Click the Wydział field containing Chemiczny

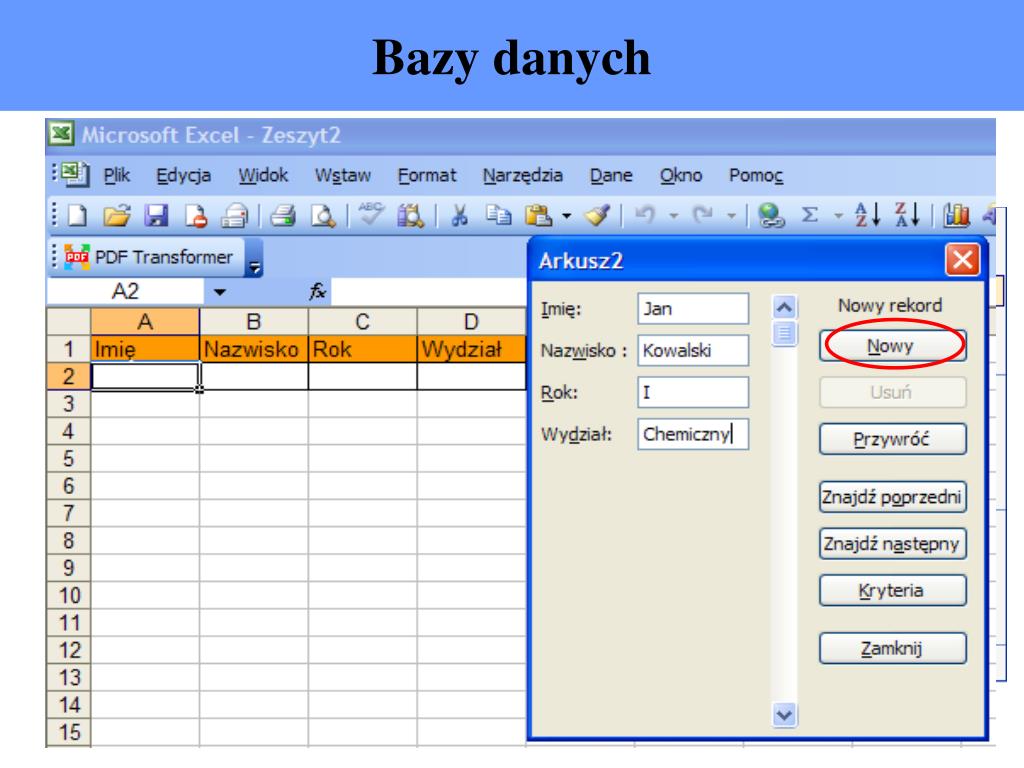coord(693,434)
